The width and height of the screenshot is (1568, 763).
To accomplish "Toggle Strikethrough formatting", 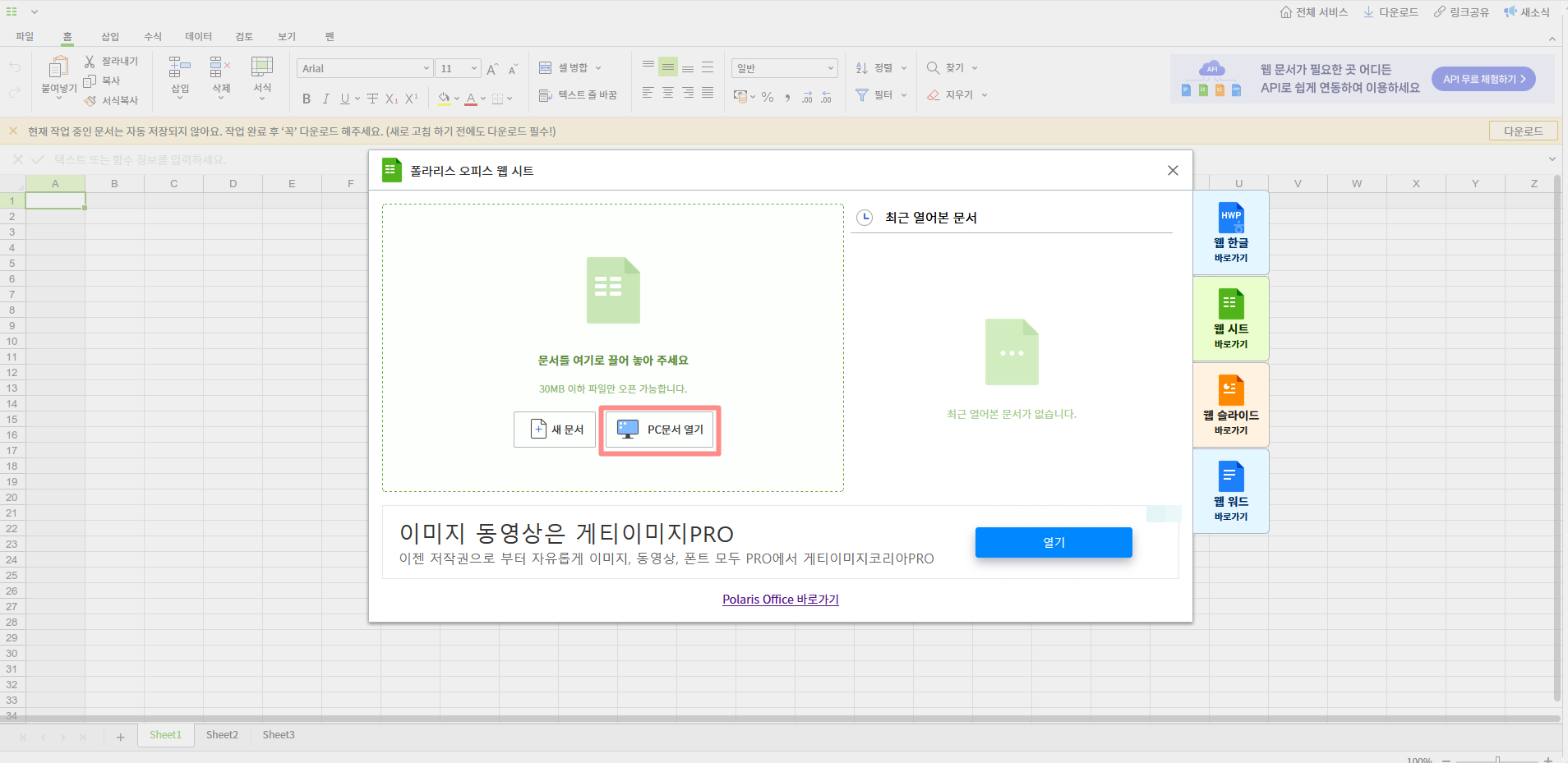I will click(372, 99).
